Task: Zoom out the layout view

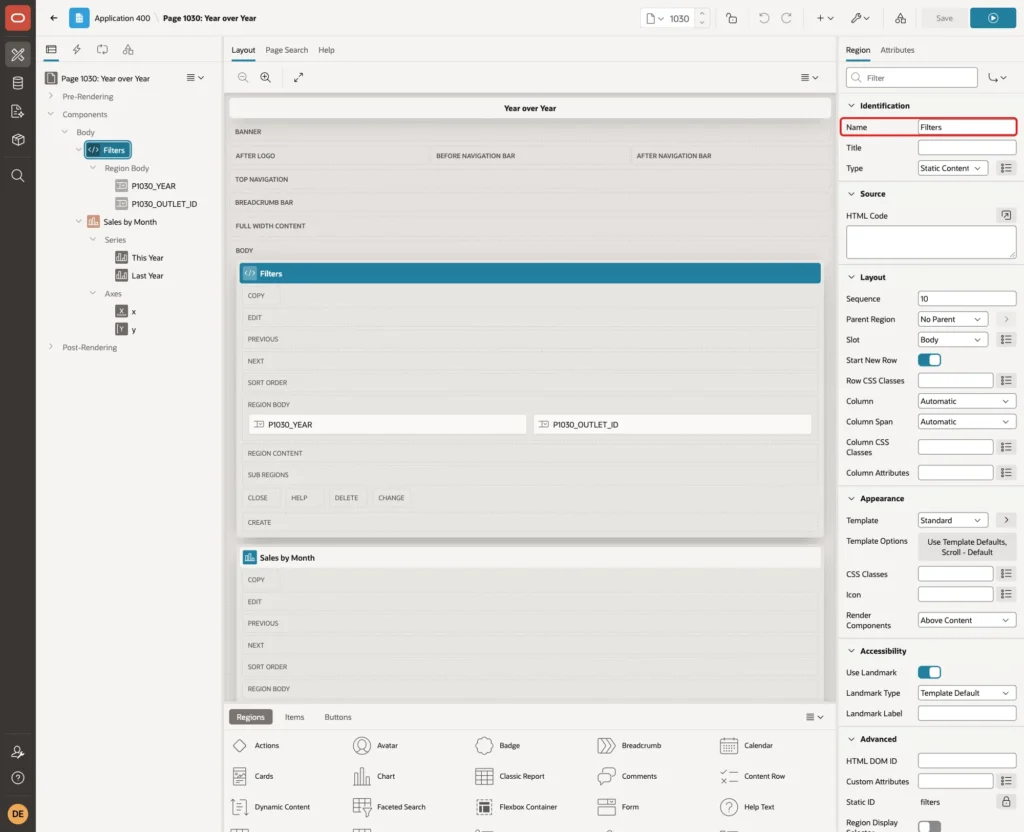Action: click(243, 78)
